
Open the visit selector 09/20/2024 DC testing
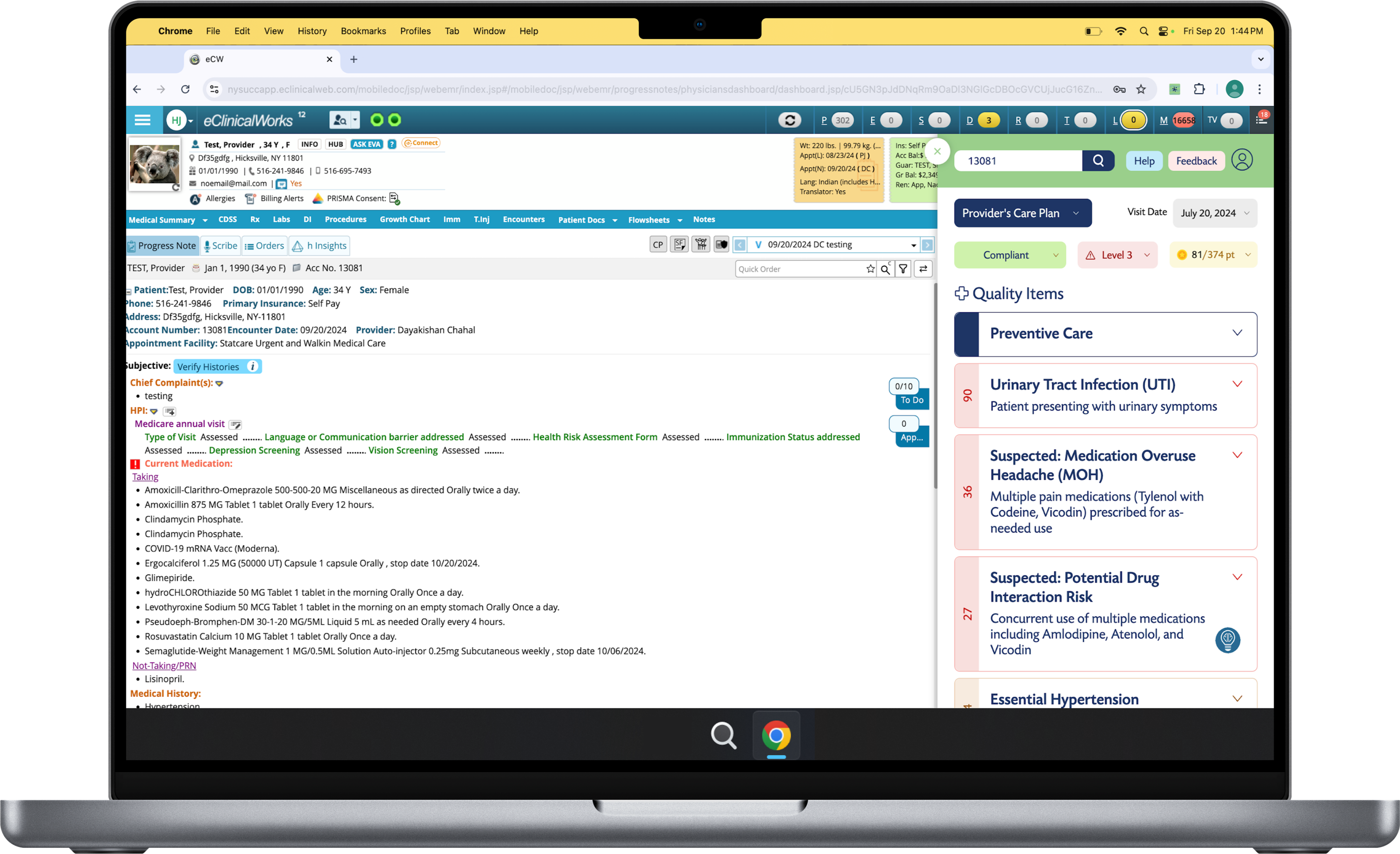pyautogui.click(x=833, y=245)
